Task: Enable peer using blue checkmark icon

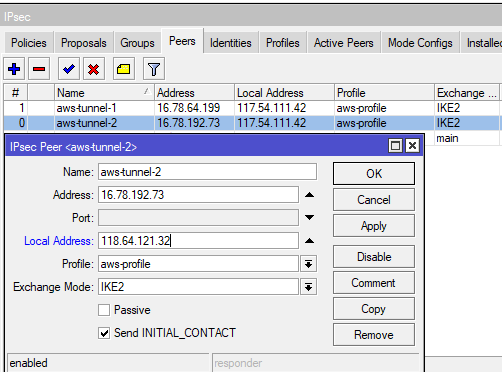Action: tap(69, 69)
